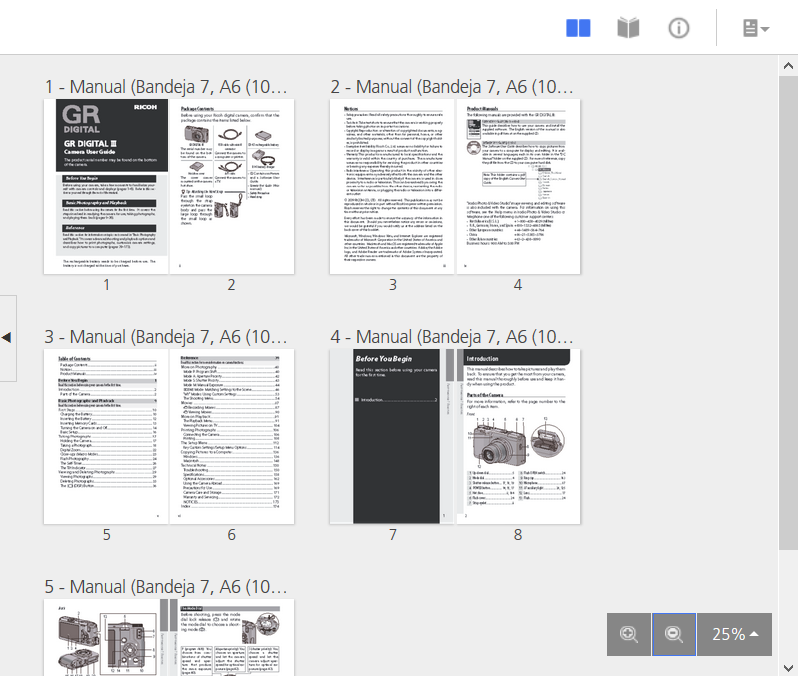Image resolution: width=798 pixels, height=676 pixels.
Task: Open page 1 GR Digital cover thumbnail
Action: [106, 186]
